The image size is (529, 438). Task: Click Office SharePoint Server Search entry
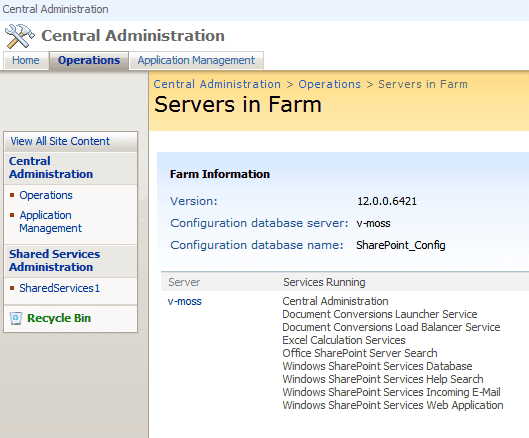click(360, 353)
